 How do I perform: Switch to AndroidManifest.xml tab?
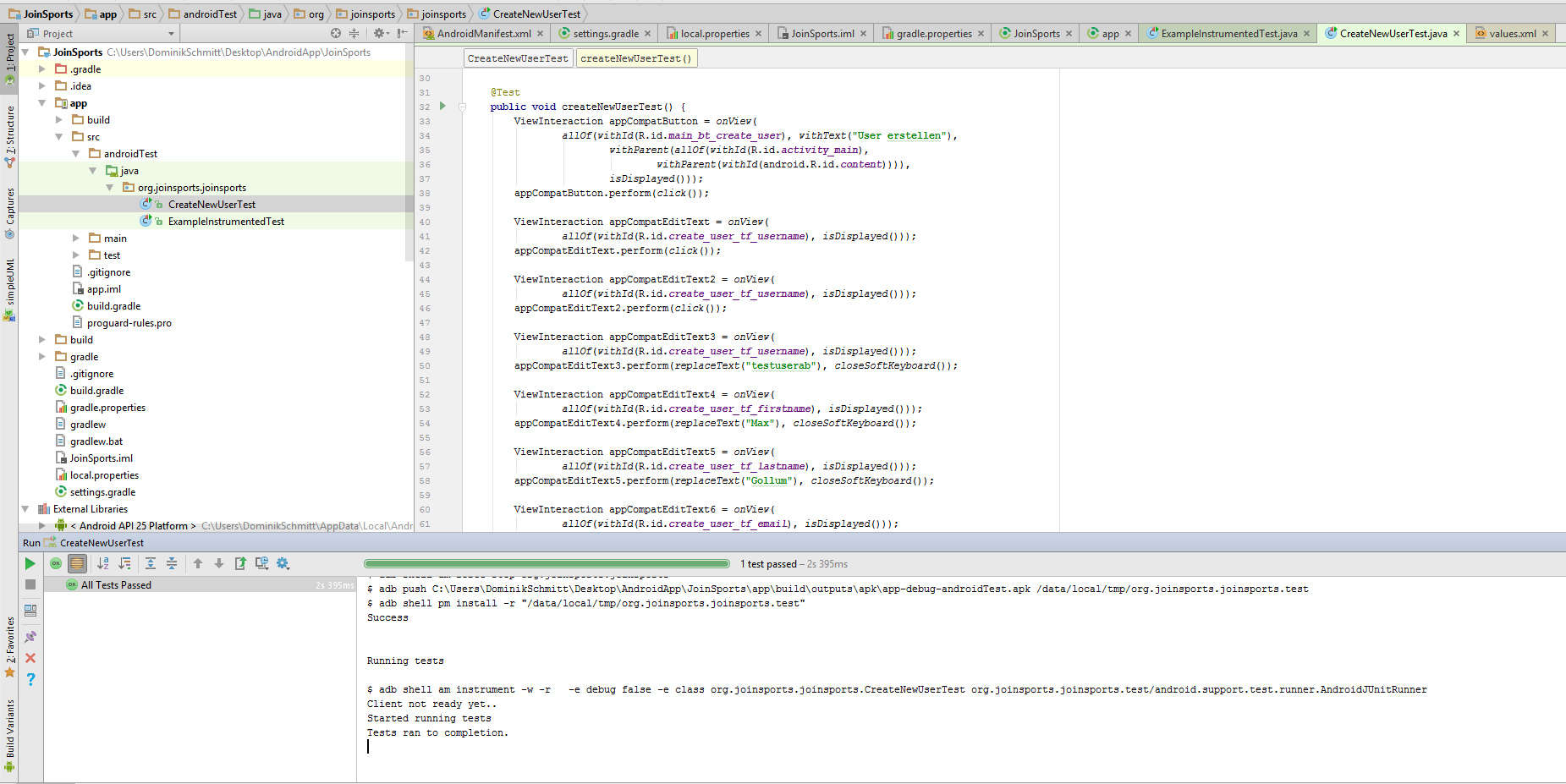point(483,34)
